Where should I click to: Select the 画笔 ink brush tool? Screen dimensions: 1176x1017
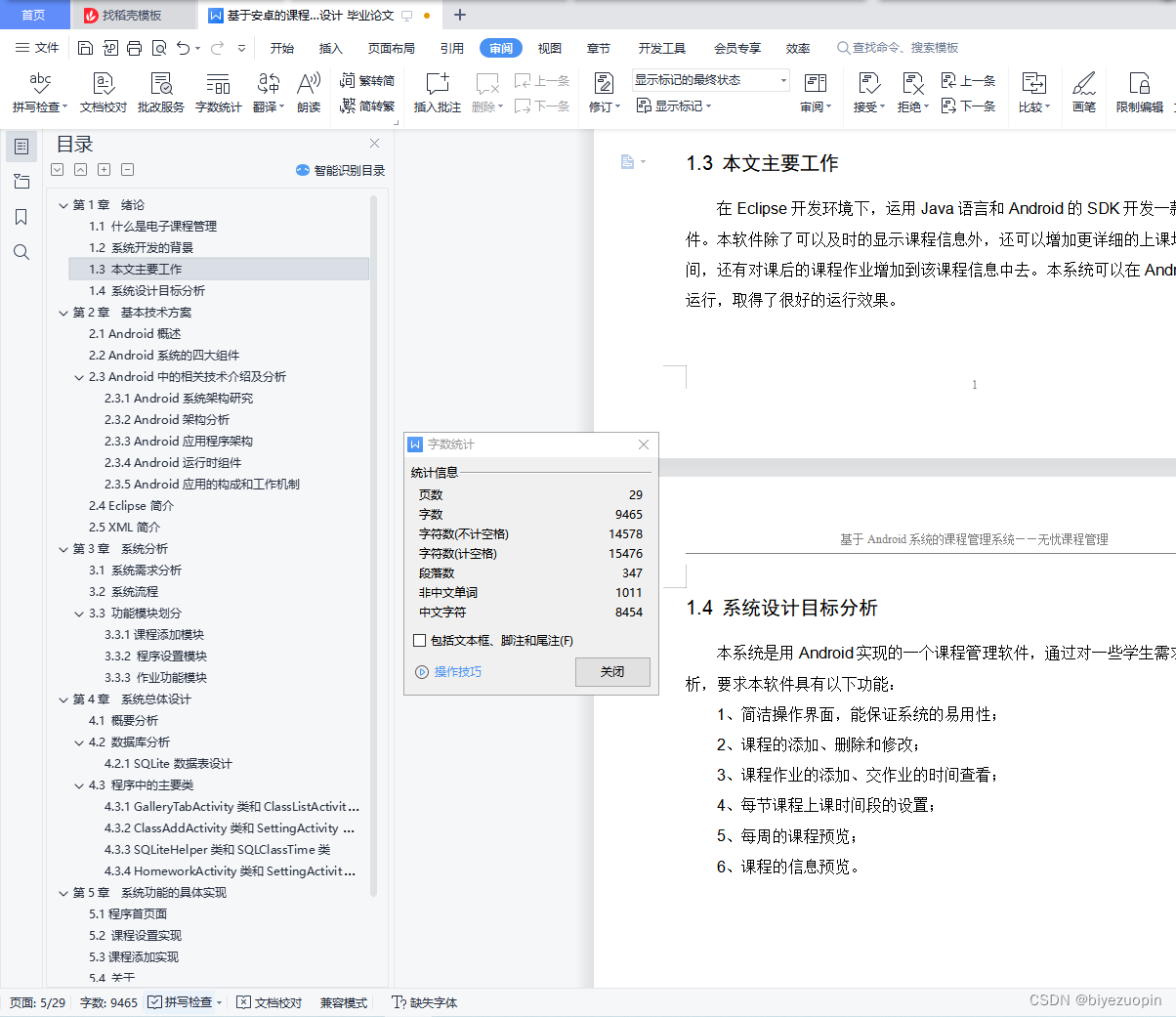point(1084,93)
